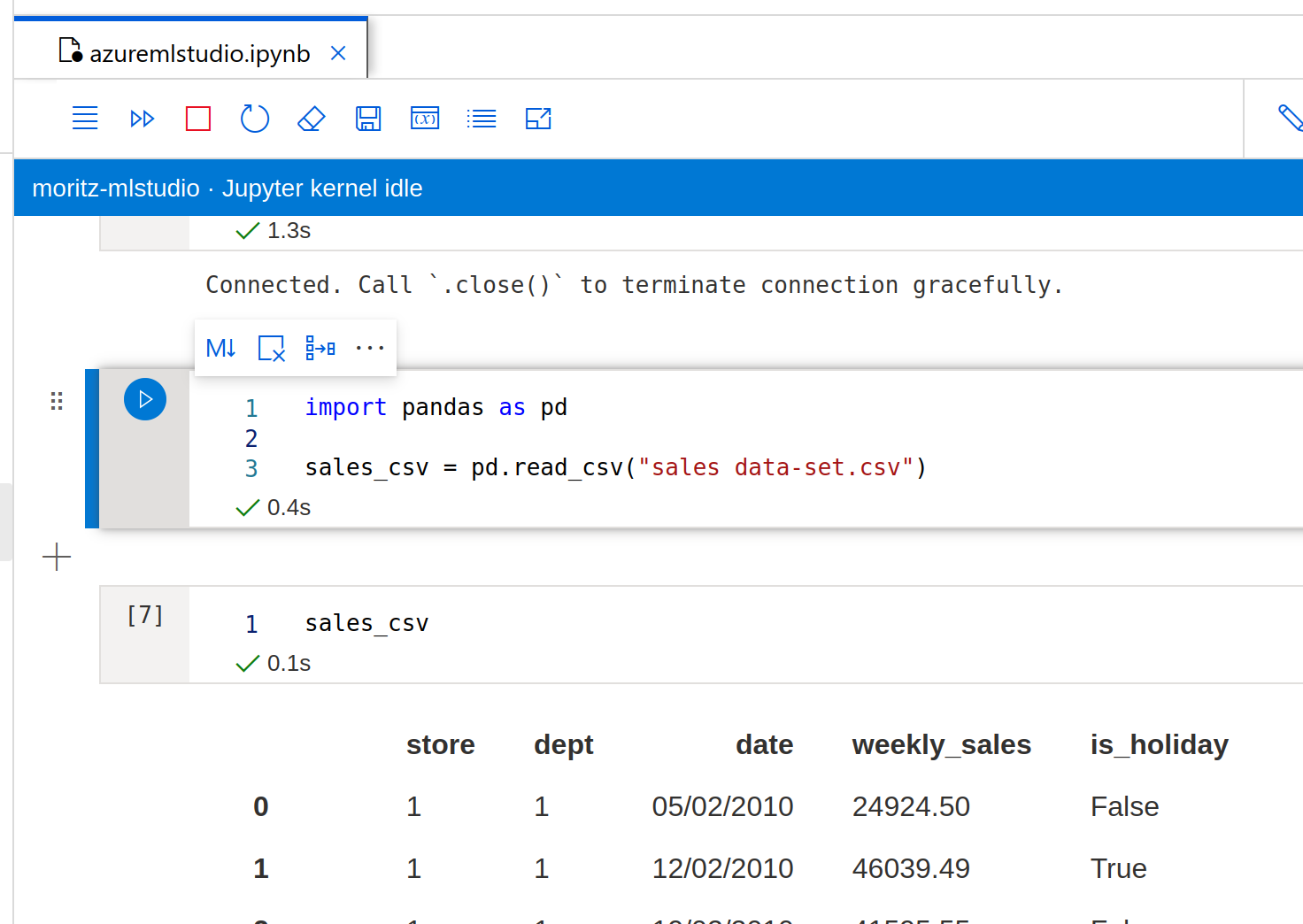Open notebook in new window icon
The height and width of the screenshot is (924, 1303).
coord(538,119)
